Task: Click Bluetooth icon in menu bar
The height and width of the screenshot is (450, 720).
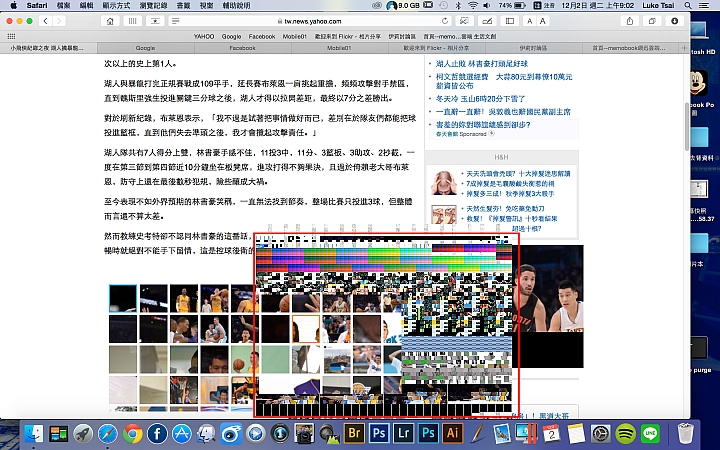Action: tap(458, 6)
